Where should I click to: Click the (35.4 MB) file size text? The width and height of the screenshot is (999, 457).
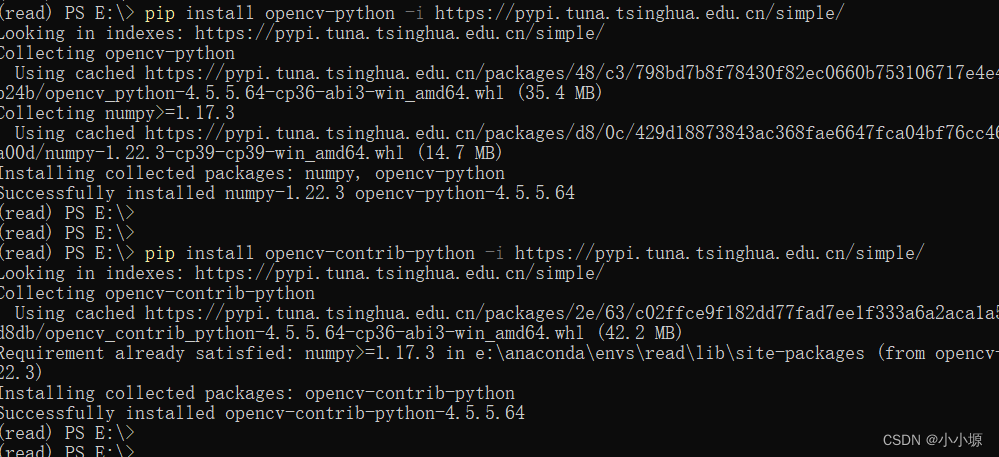point(560,93)
